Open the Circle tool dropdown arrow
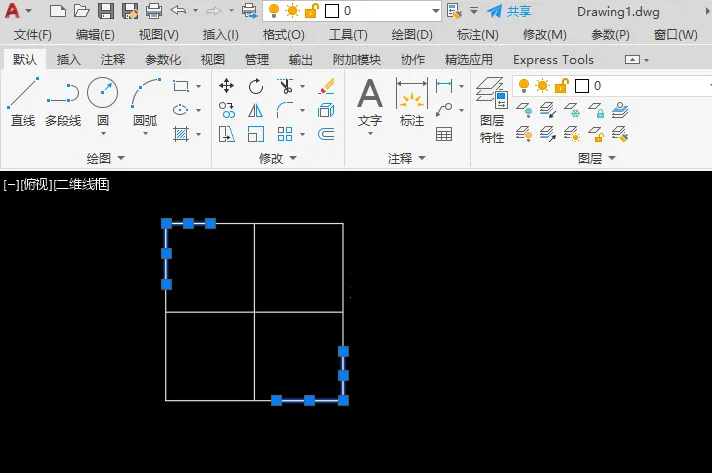The image size is (712, 473). [103, 134]
